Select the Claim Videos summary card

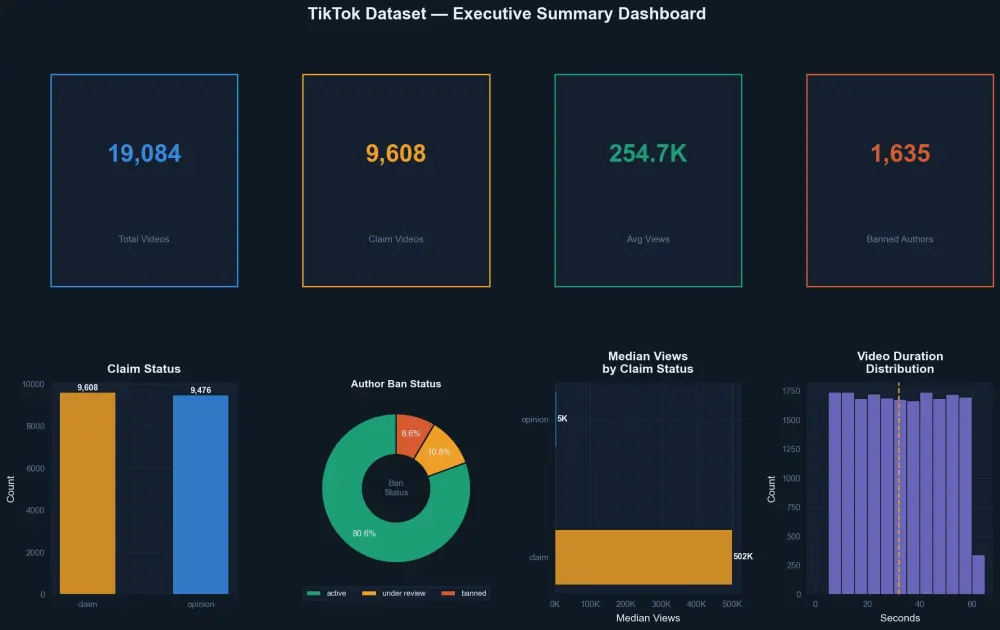[395, 180]
